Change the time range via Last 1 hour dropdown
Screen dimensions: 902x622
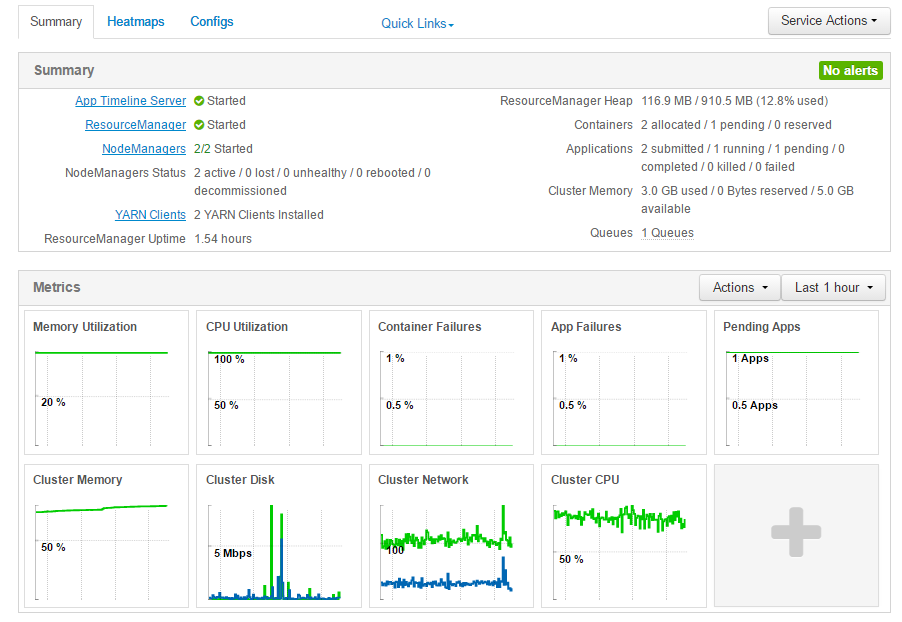coord(833,287)
